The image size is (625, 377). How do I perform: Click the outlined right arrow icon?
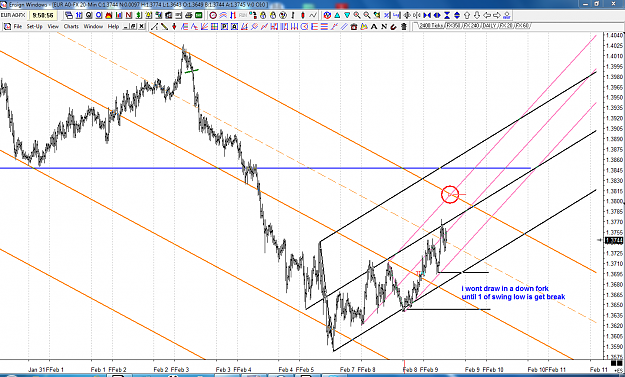click(497, 15)
